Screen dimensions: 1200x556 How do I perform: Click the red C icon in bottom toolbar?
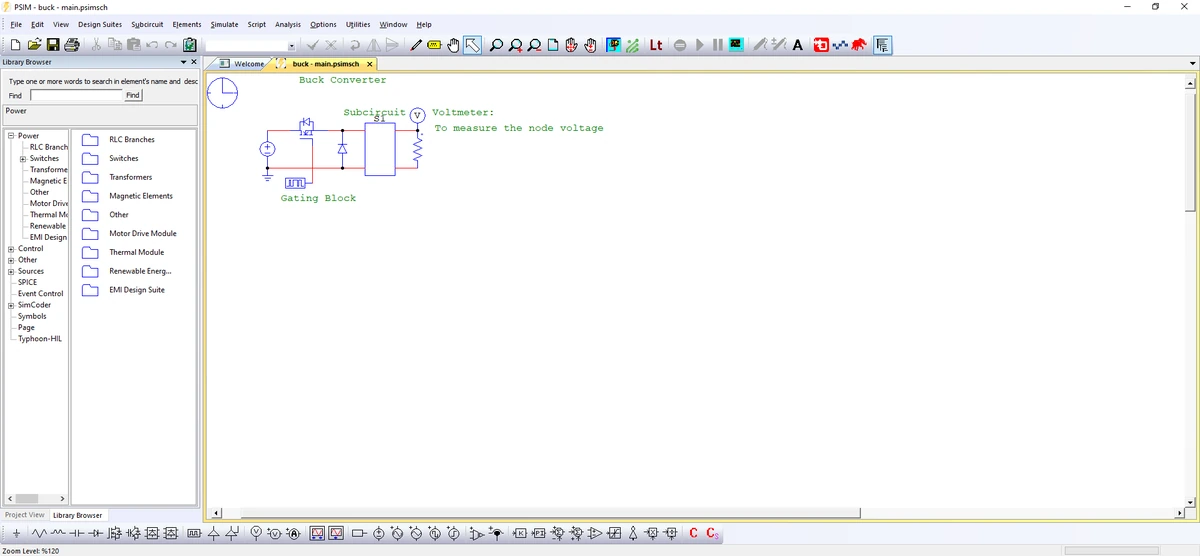click(x=694, y=534)
